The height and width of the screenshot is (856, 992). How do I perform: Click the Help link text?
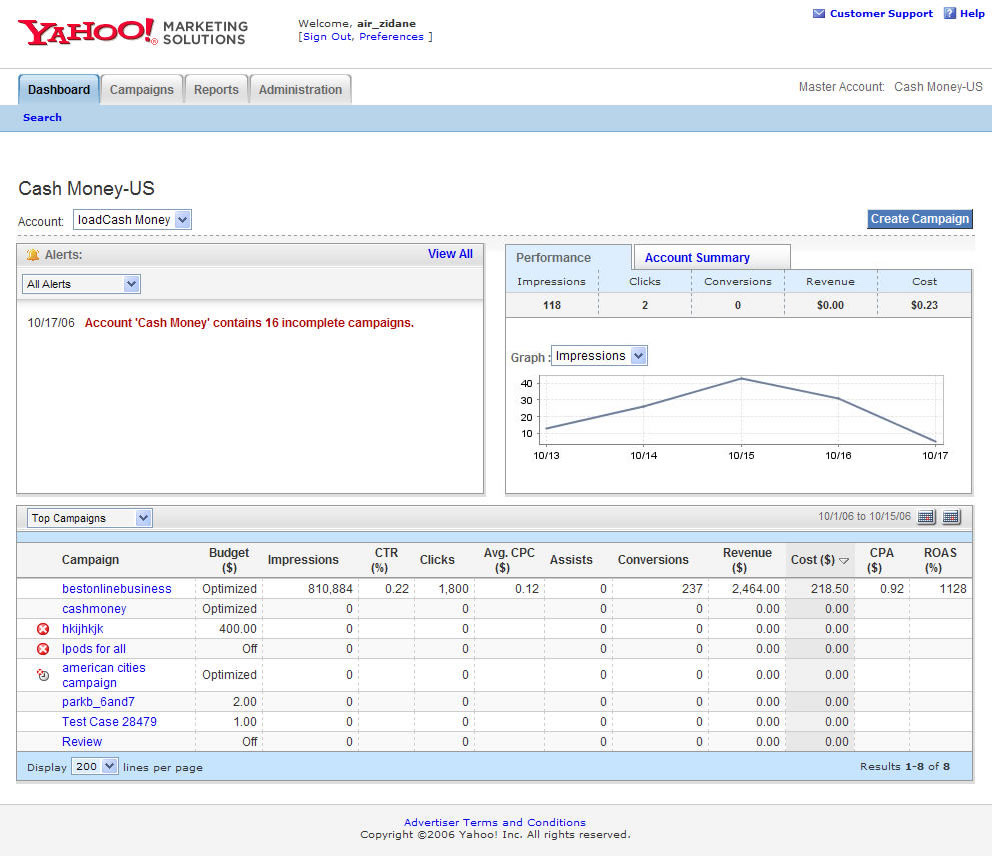pos(972,13)
